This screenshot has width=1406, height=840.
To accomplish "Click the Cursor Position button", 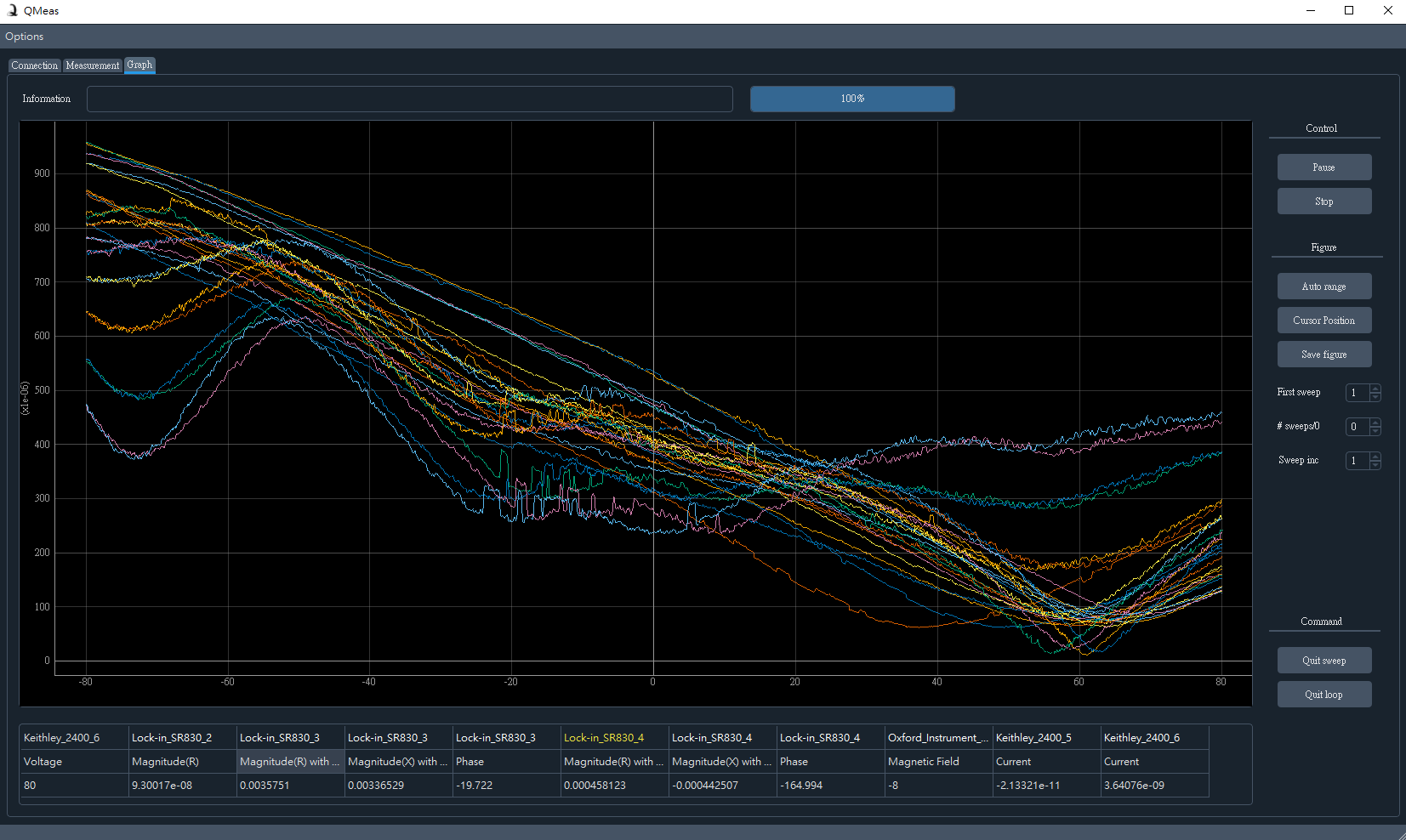I will tap(1323, 321).
